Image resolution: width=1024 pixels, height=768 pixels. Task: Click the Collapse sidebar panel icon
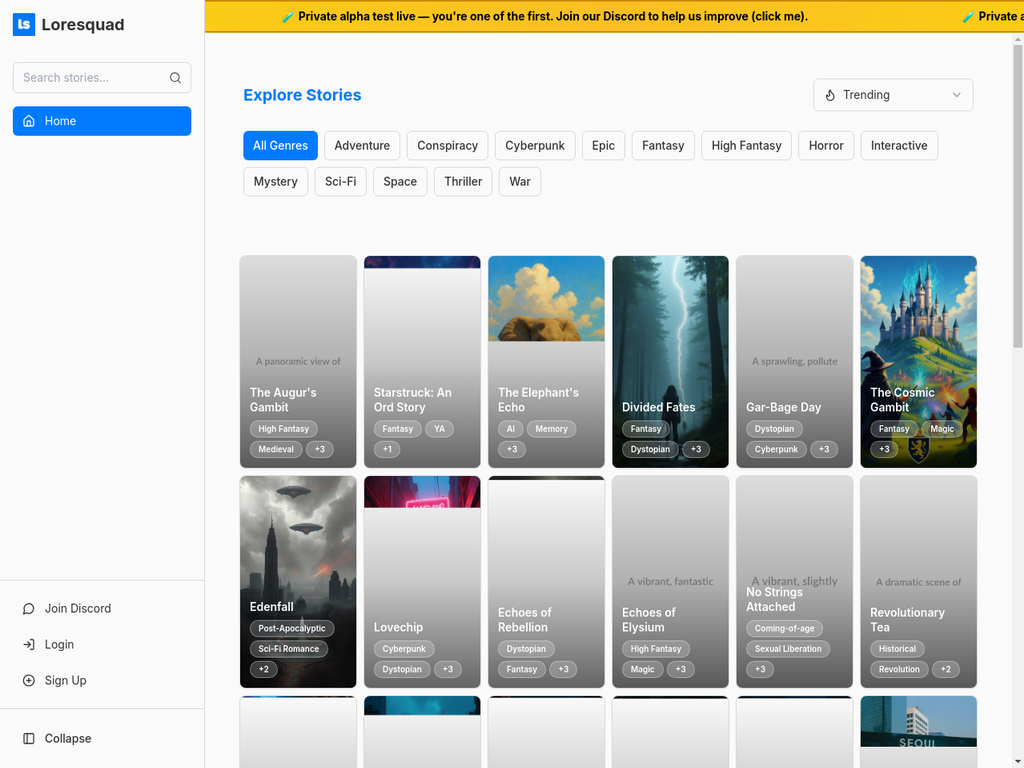[29, 738]
